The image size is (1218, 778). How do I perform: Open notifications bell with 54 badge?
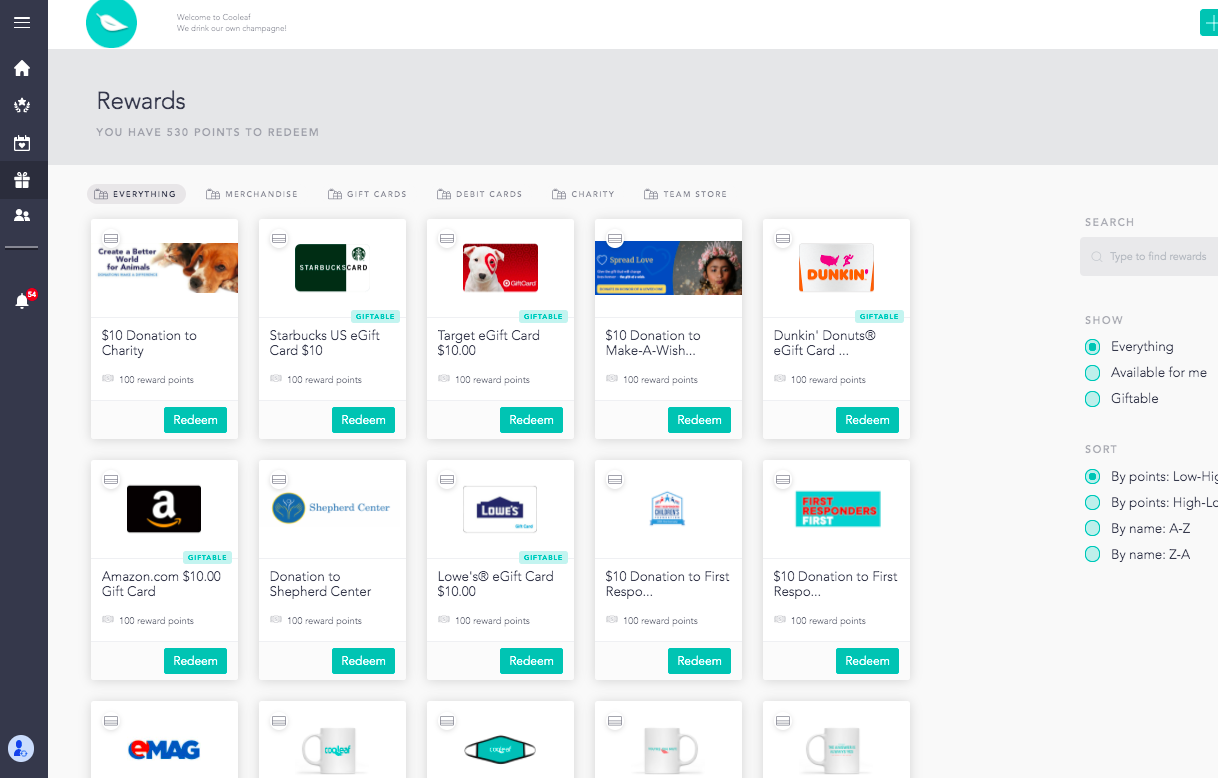pyautogui.click(x=23, y=300)
